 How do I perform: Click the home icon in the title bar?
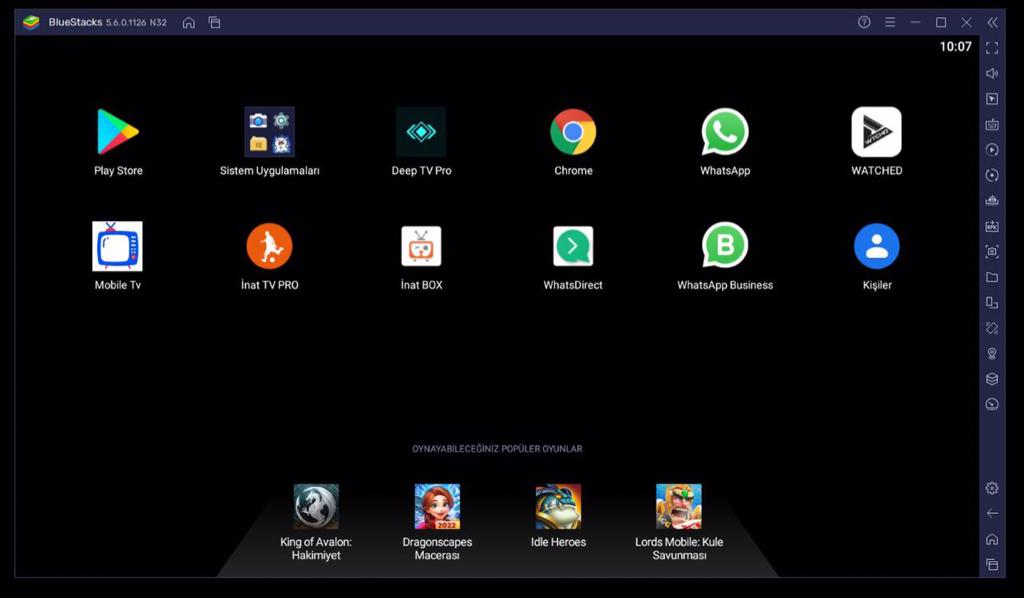(x=188, y=22)
